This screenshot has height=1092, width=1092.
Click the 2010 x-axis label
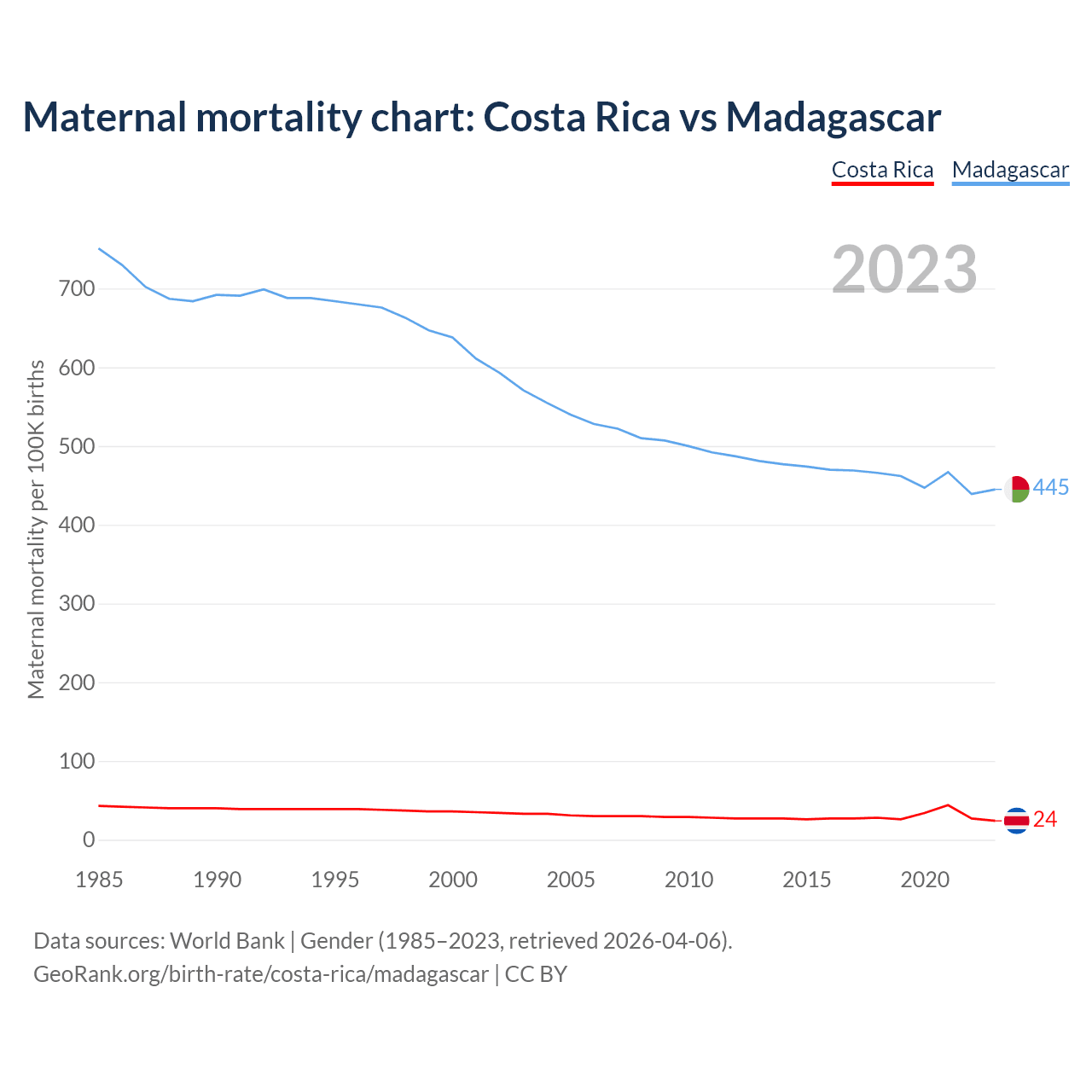click(x=688, y=880)
